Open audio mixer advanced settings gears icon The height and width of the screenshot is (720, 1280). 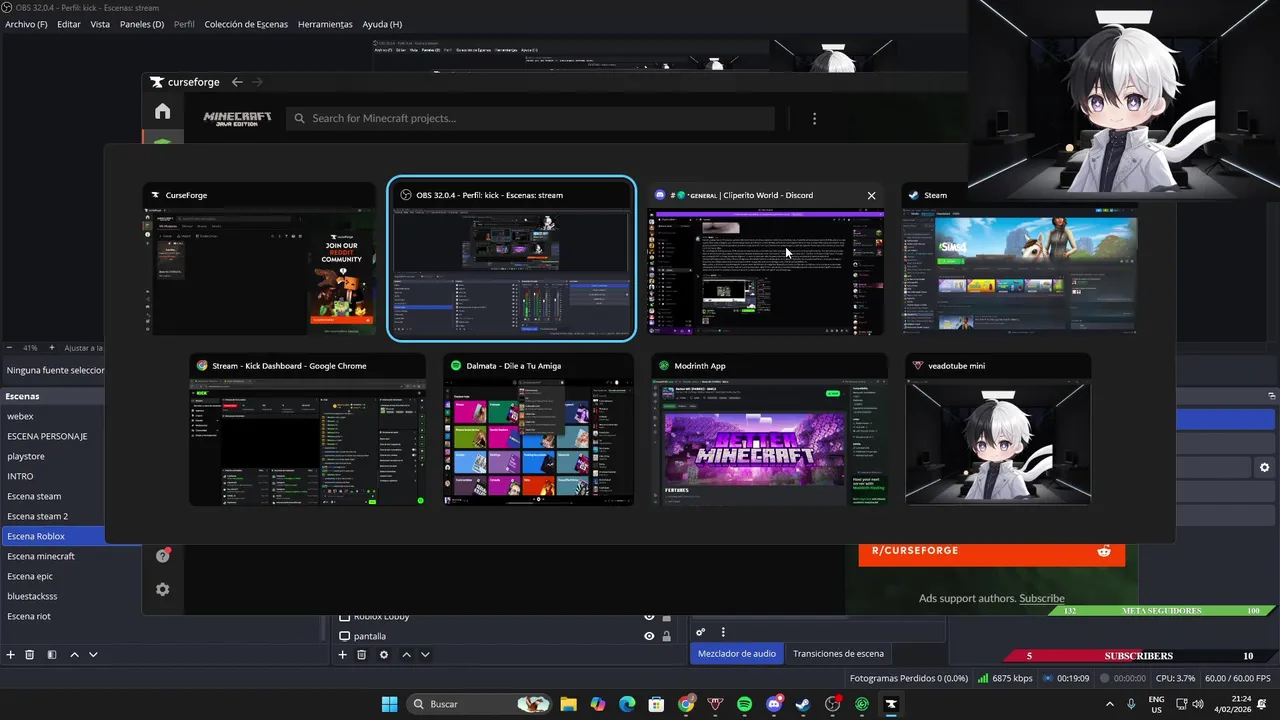point(701,632)
